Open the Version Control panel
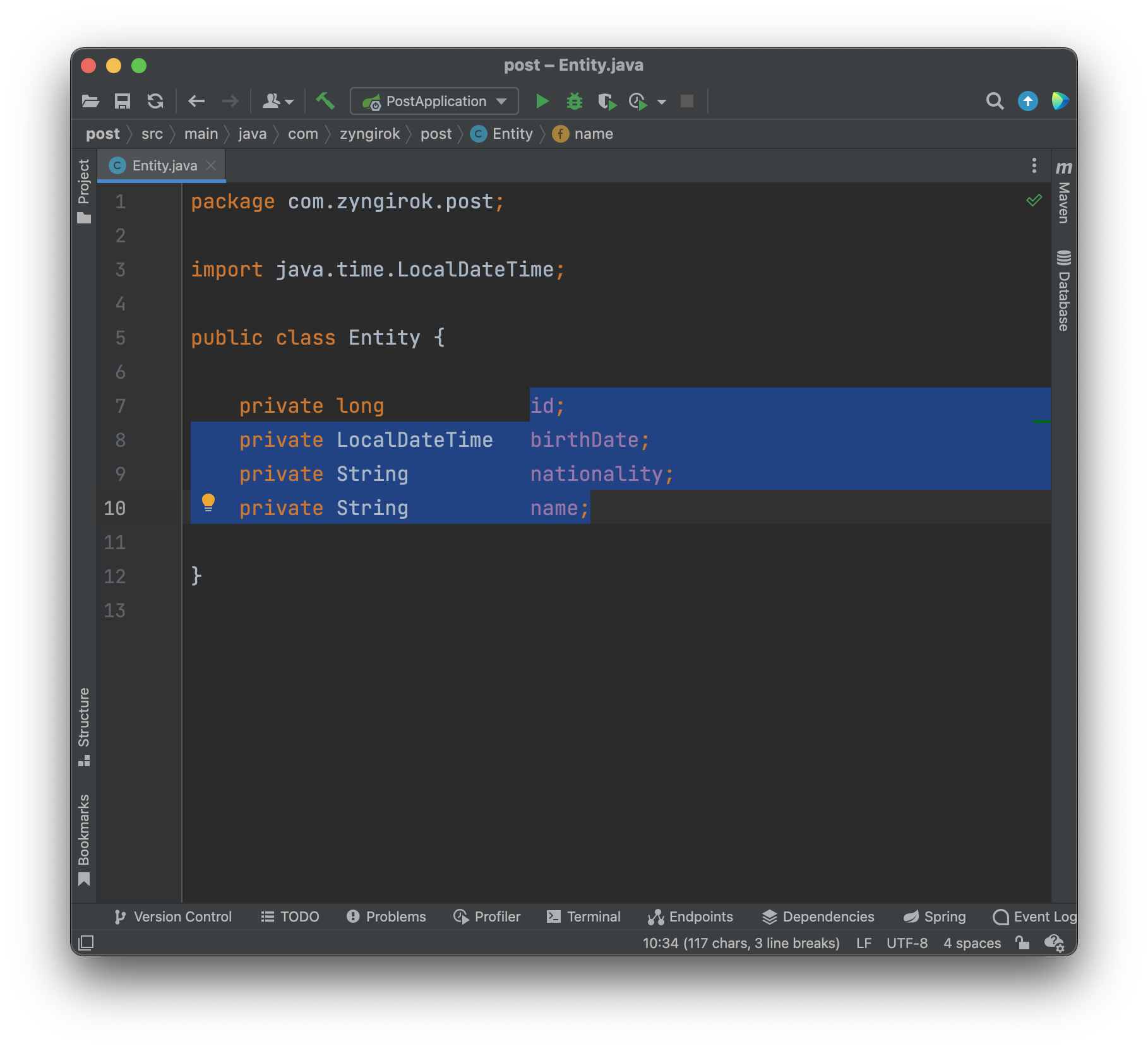The image size is (1148, 1049). 173,916
